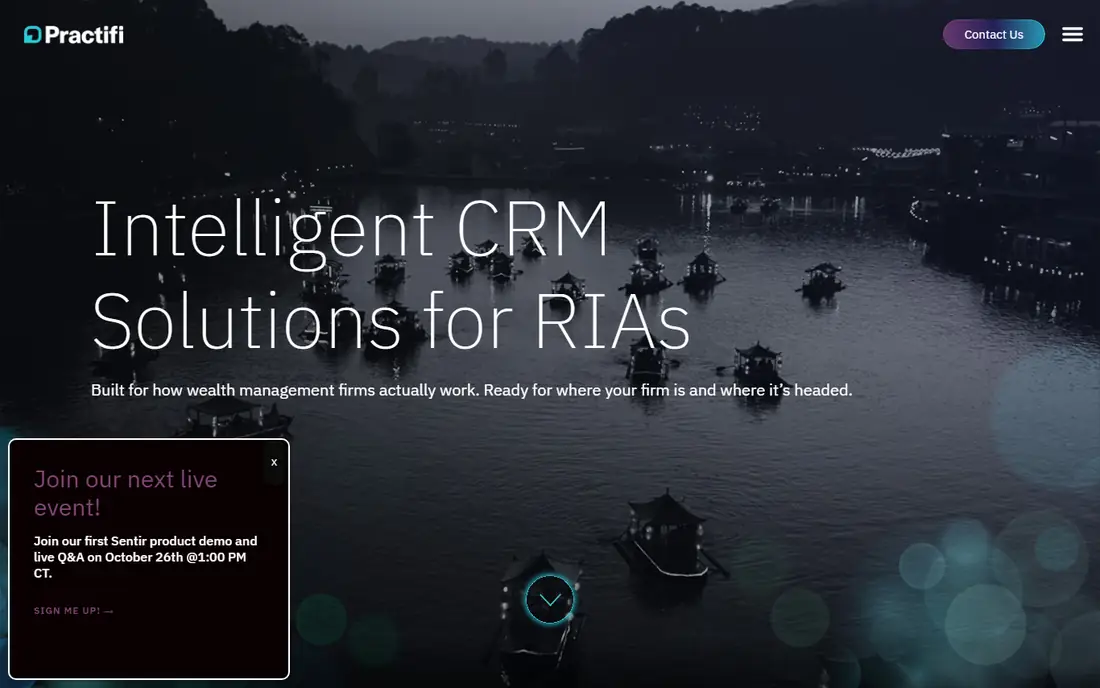Viewport: 1100px width, 688px height.
Task: Click the word 'RIAs' in the headline
Action: point(612,321)
